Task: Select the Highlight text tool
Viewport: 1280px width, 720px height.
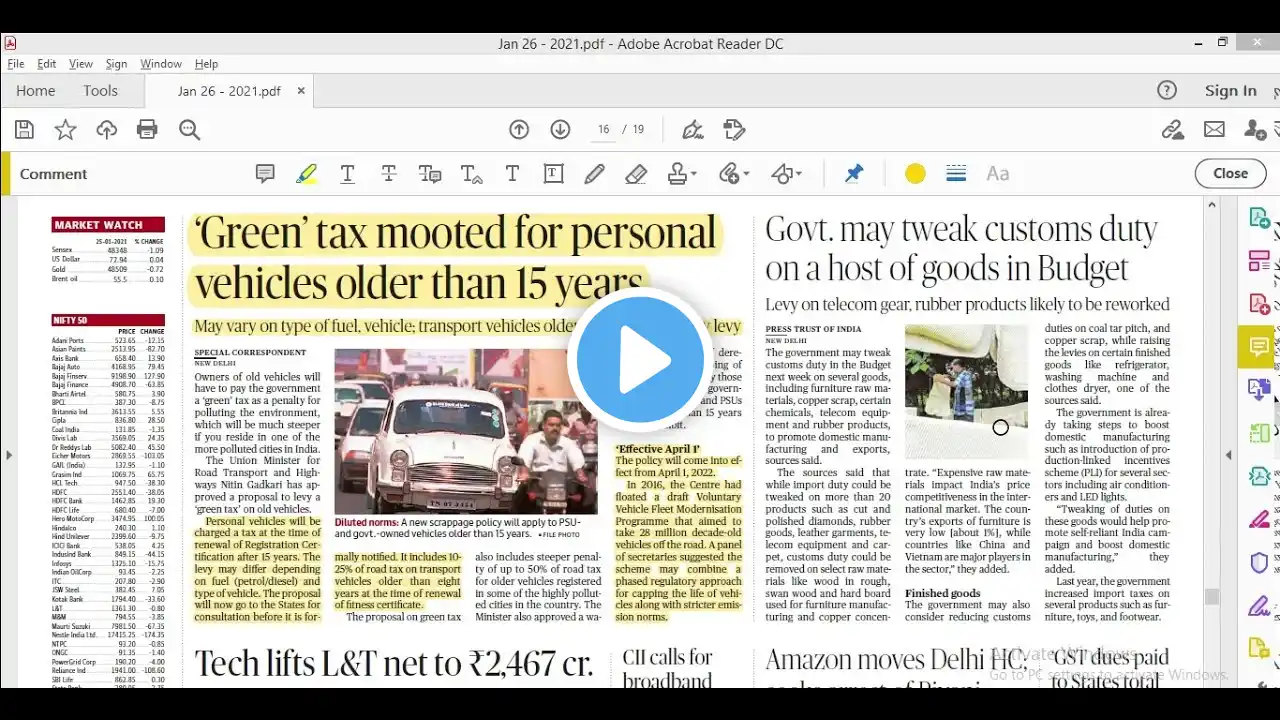Action: click(x=306, y=174)
